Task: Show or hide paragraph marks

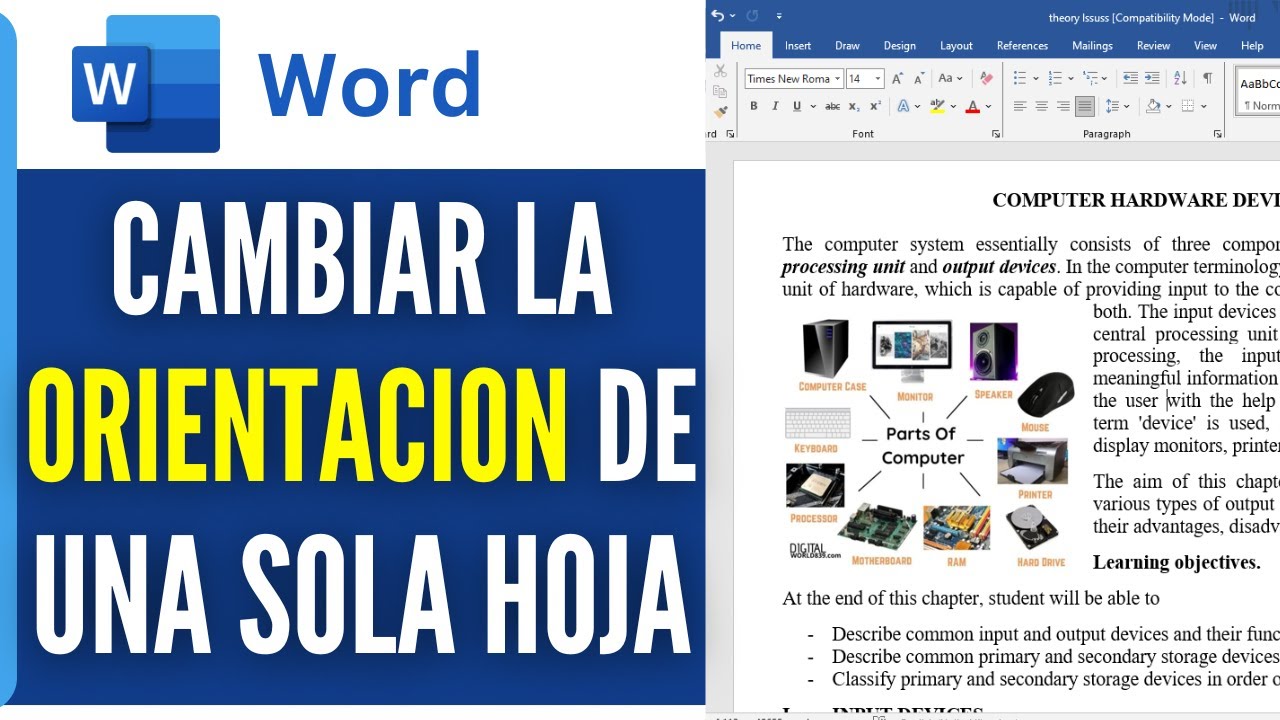Action: (x=1207, y=78)
